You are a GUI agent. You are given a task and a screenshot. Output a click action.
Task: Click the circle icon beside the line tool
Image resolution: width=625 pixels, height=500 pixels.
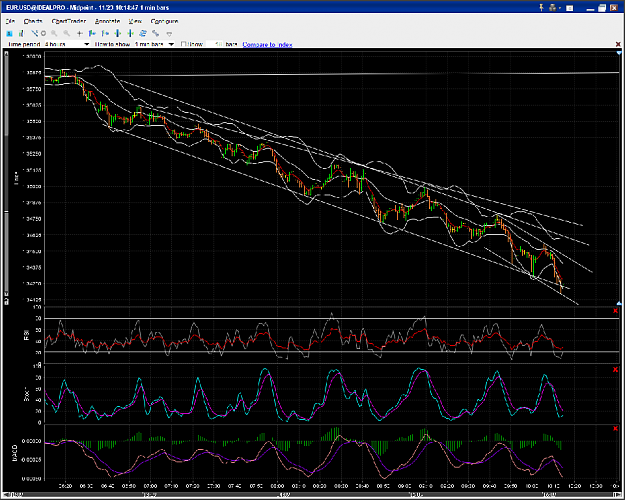(x=43, y=33)
